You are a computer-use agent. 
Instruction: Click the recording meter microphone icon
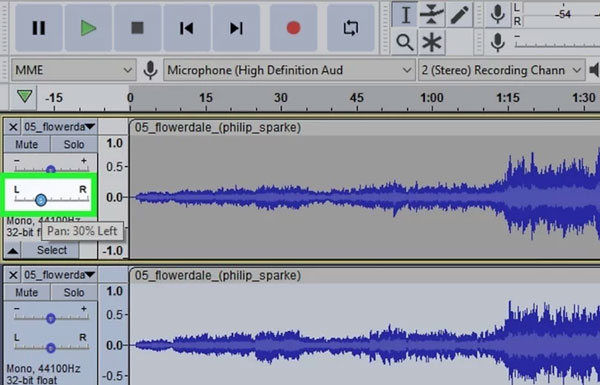click(498, 15)
